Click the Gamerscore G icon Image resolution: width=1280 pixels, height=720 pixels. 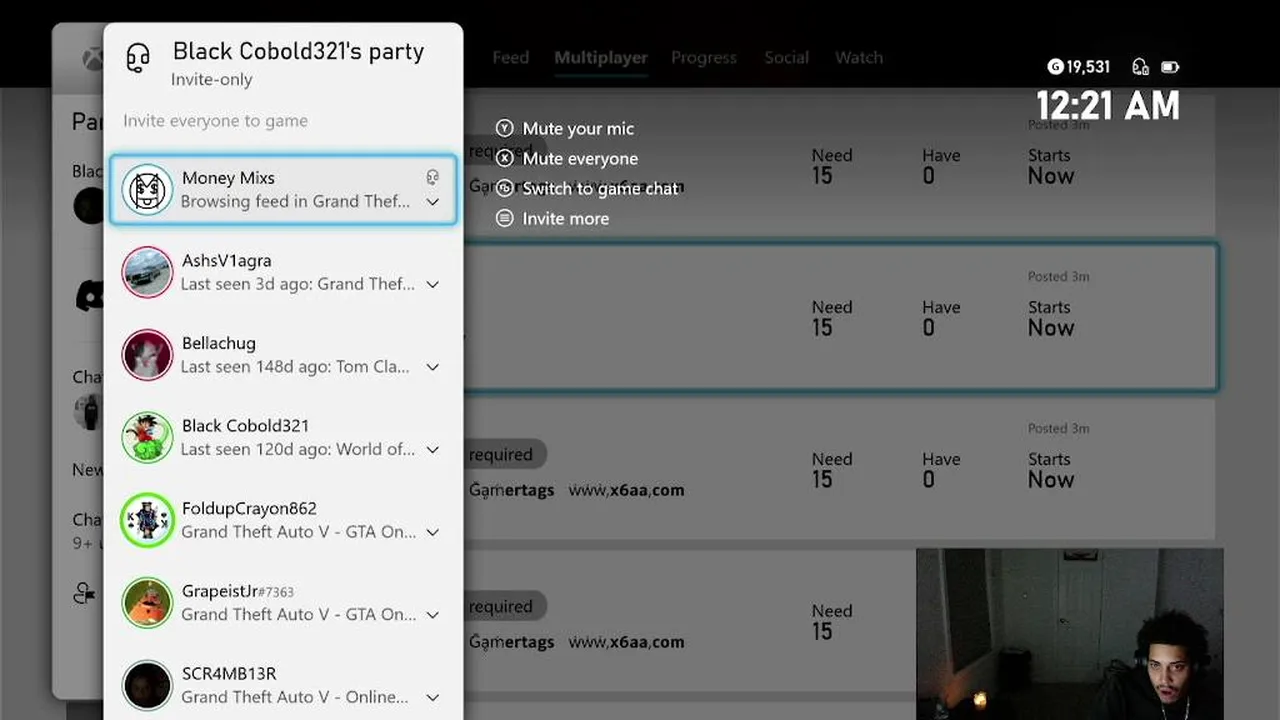[x=1055, y=67]
